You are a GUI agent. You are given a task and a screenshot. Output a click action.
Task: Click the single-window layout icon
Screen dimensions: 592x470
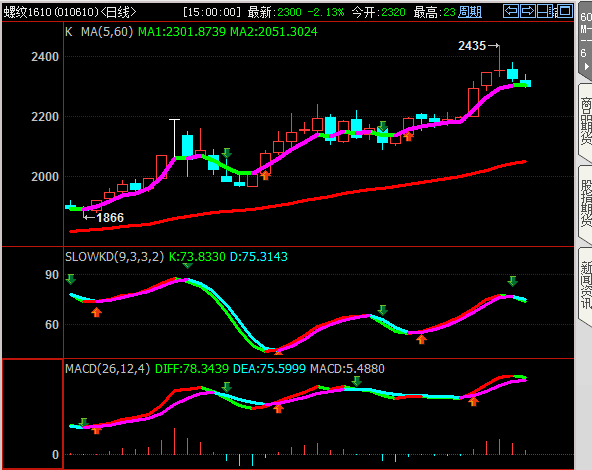pos(564,11)
